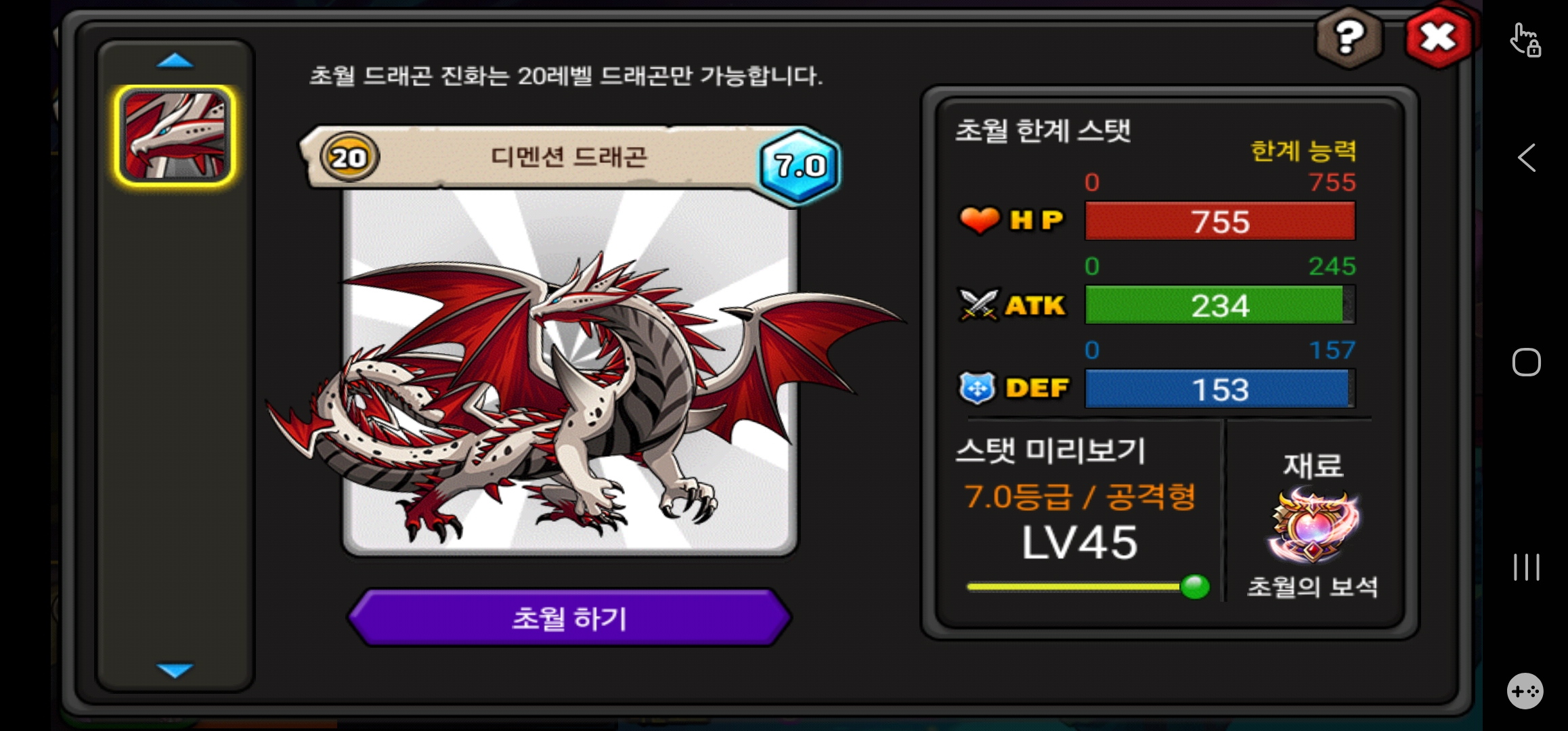Viewport: 1568px width, 731px height.
Task: Tap the HP heart icon
Action: pos(979,220)
